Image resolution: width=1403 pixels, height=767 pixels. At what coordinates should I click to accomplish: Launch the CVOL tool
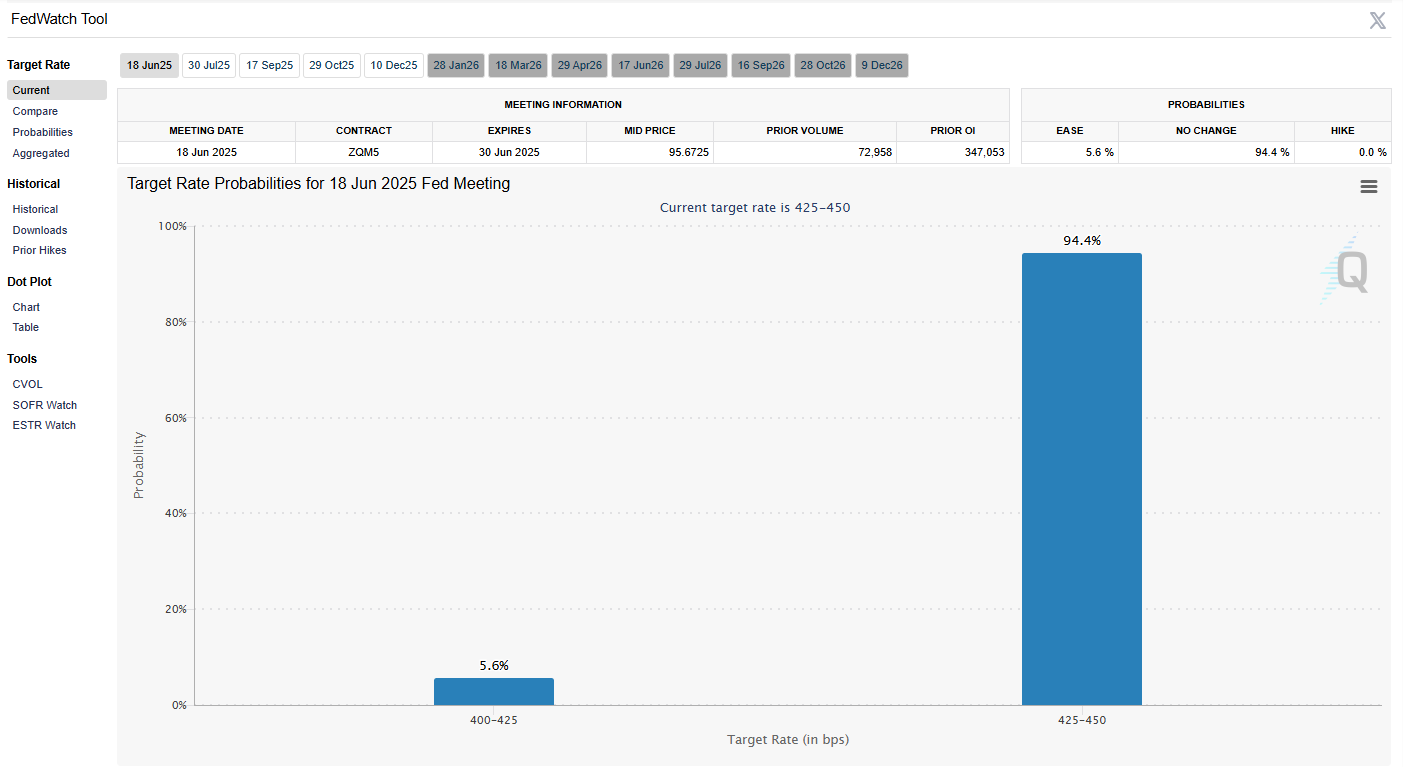pyautogui.click(x=28, y=384)
